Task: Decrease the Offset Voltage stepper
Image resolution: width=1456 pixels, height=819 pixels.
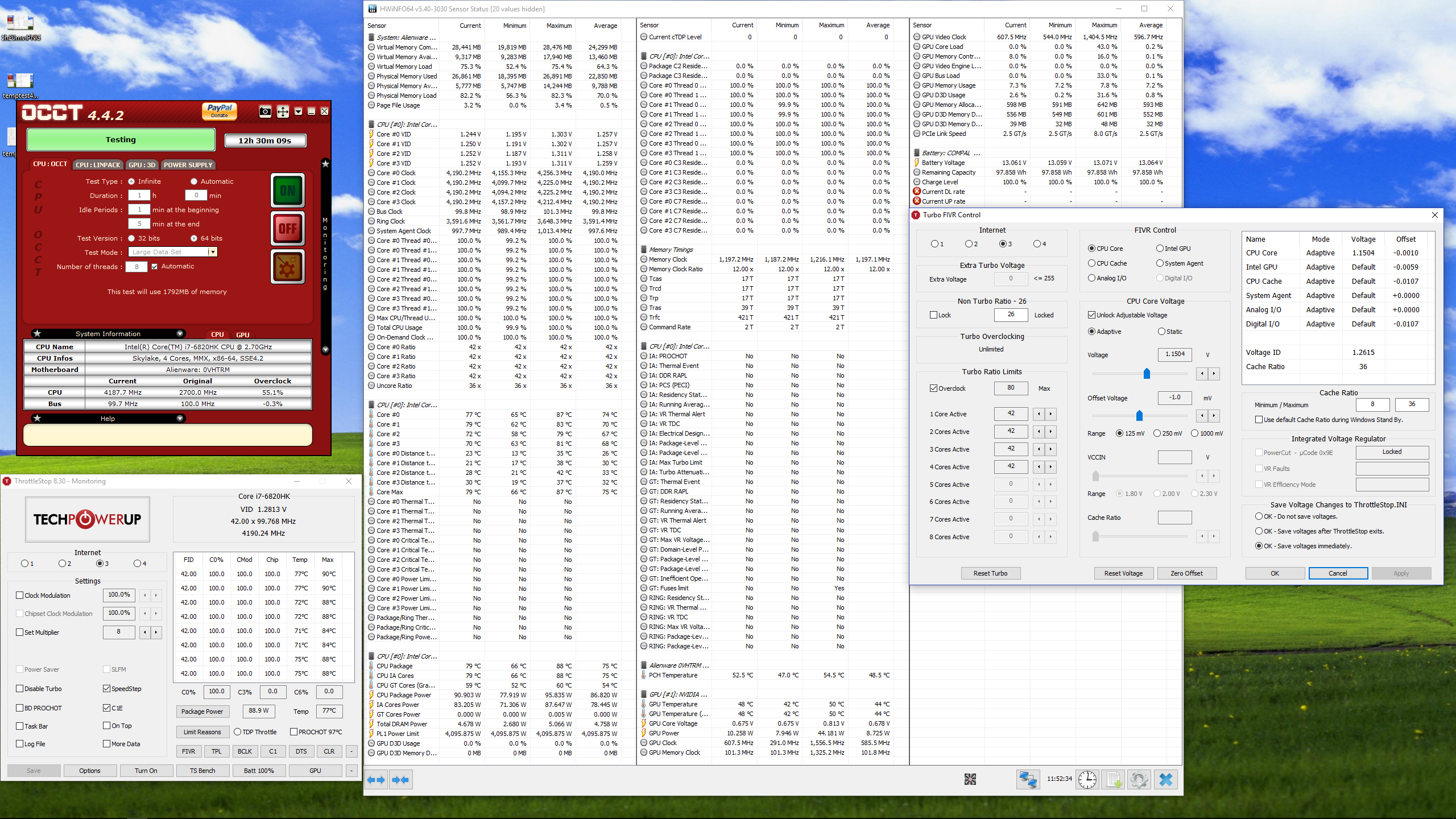Action: [x=1202, y=415]
